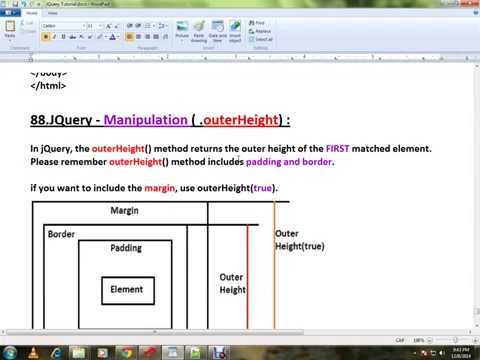The image size is (480, 360).
Task: Toggle Underline formatting in WordPad ribbon
Action: click(x=63, y=37)
